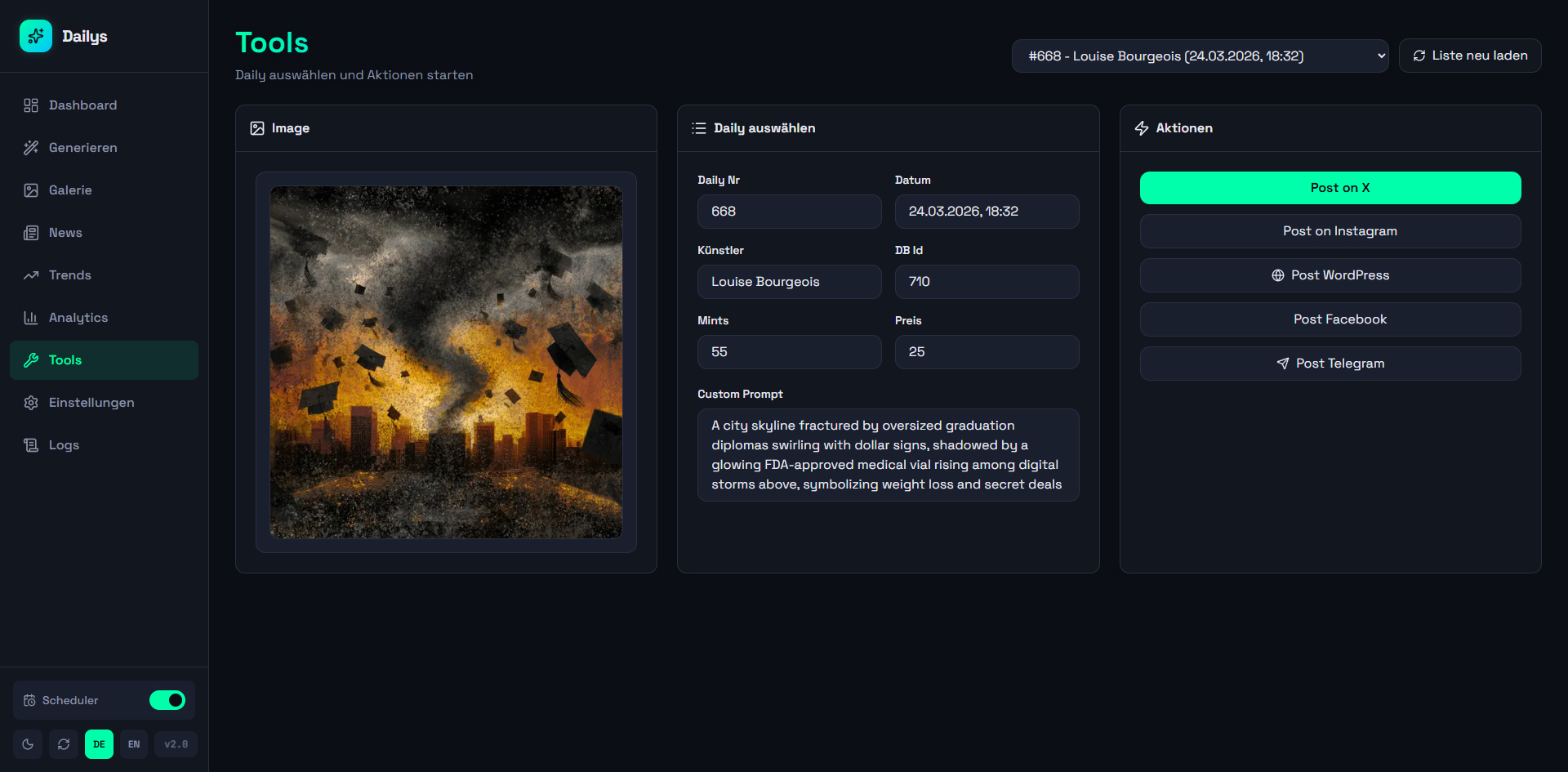1568x772 pixels.
Task: Open Generieren via the magic wand icon
Action: (31, 148)
